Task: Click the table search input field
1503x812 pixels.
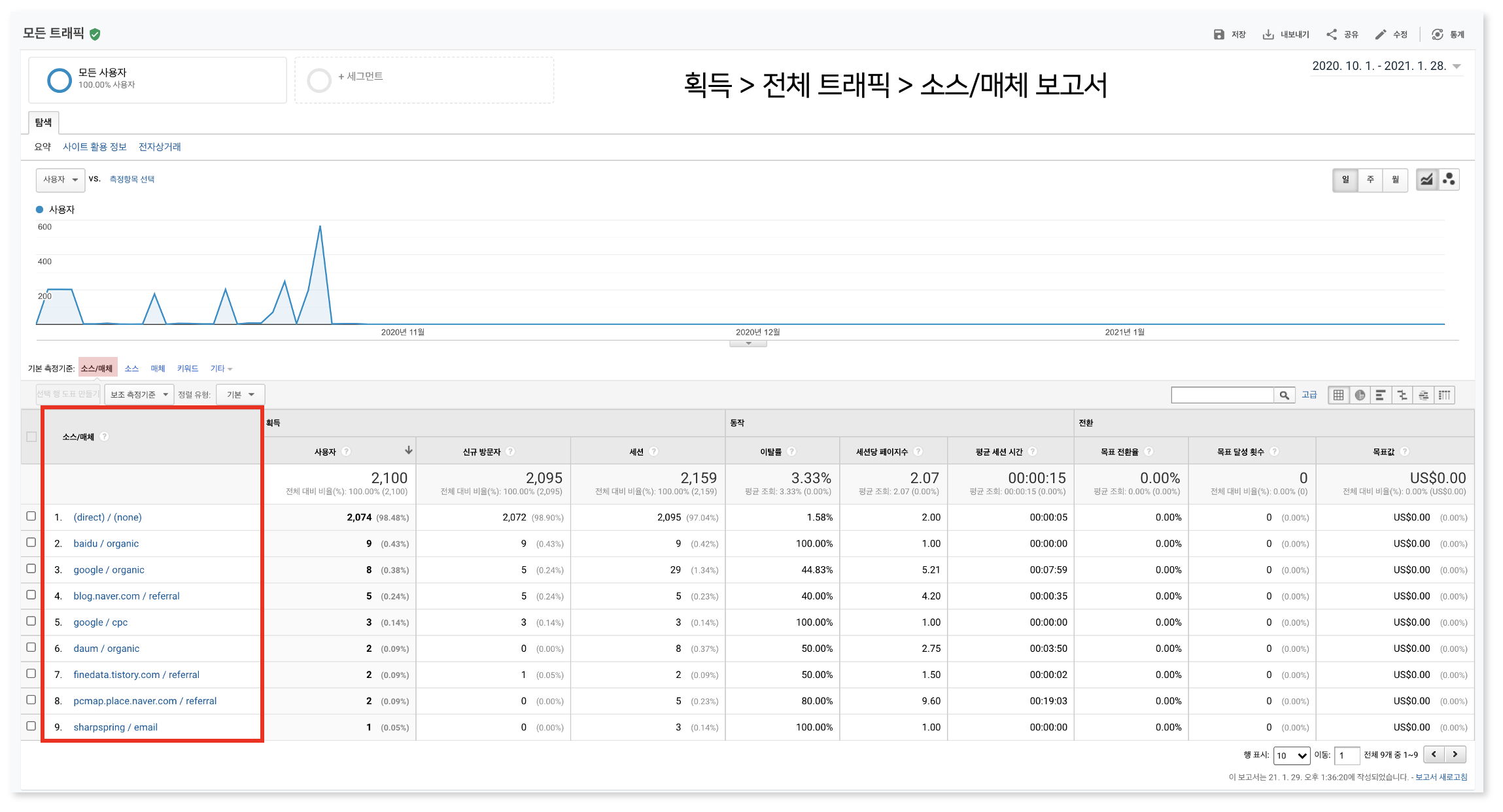Action: point(1221,395)
